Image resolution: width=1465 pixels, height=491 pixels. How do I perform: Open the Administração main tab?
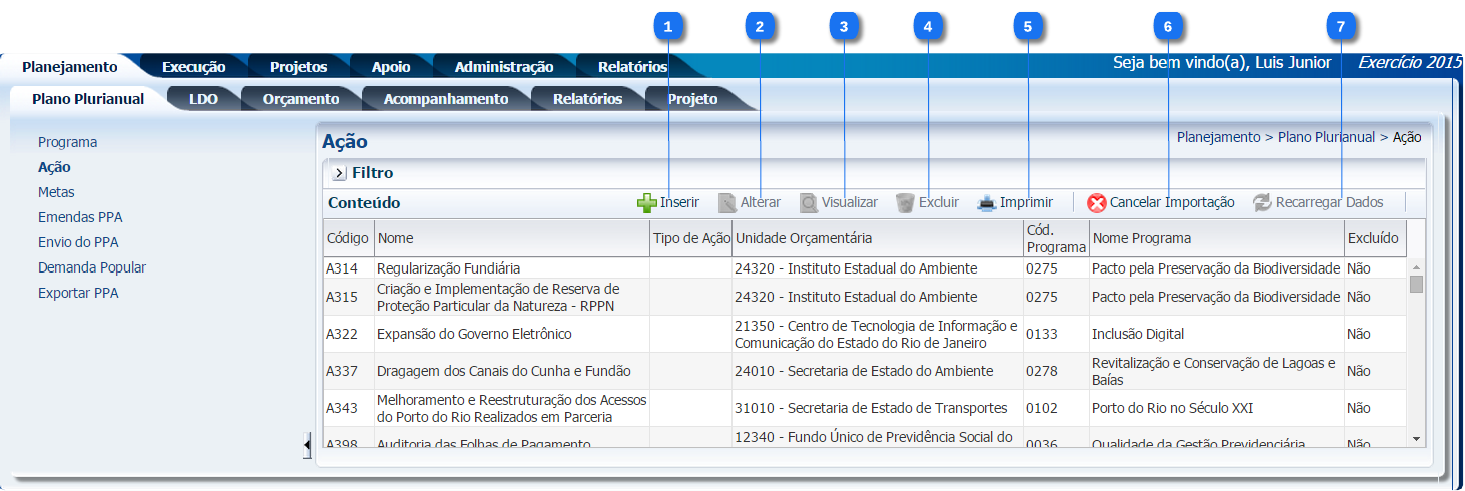point(503,67)
